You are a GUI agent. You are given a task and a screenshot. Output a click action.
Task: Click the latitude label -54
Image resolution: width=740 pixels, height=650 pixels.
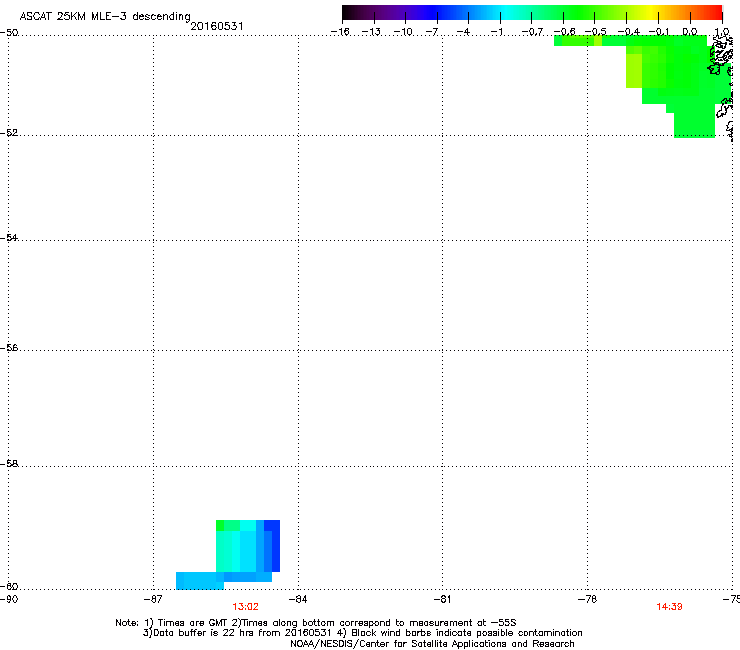[9, 238]
